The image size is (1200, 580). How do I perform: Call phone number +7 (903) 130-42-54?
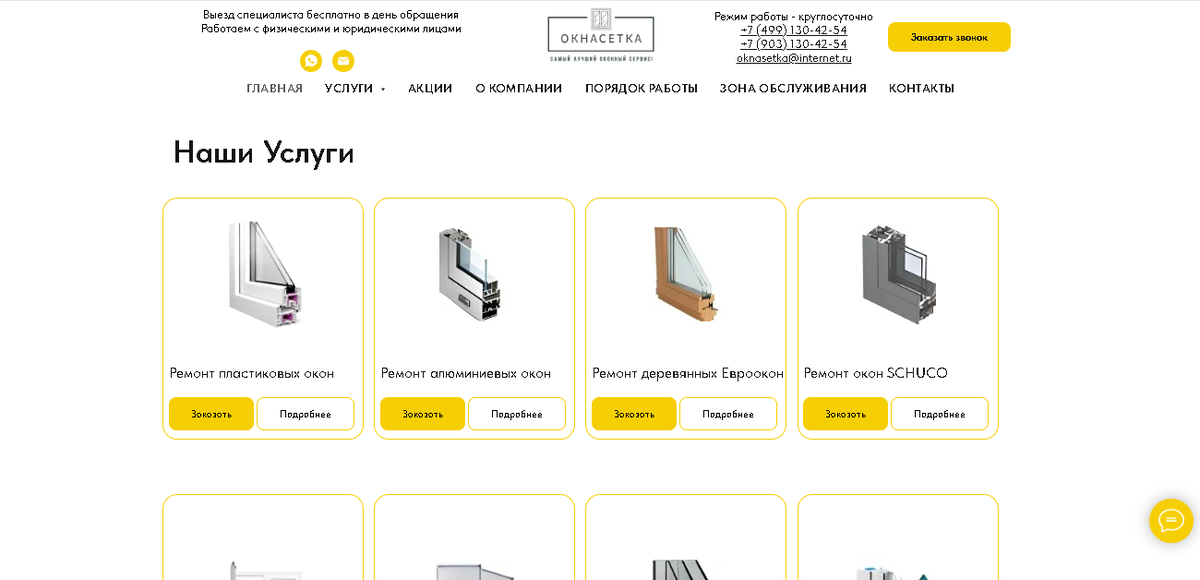tap(794, 44)
